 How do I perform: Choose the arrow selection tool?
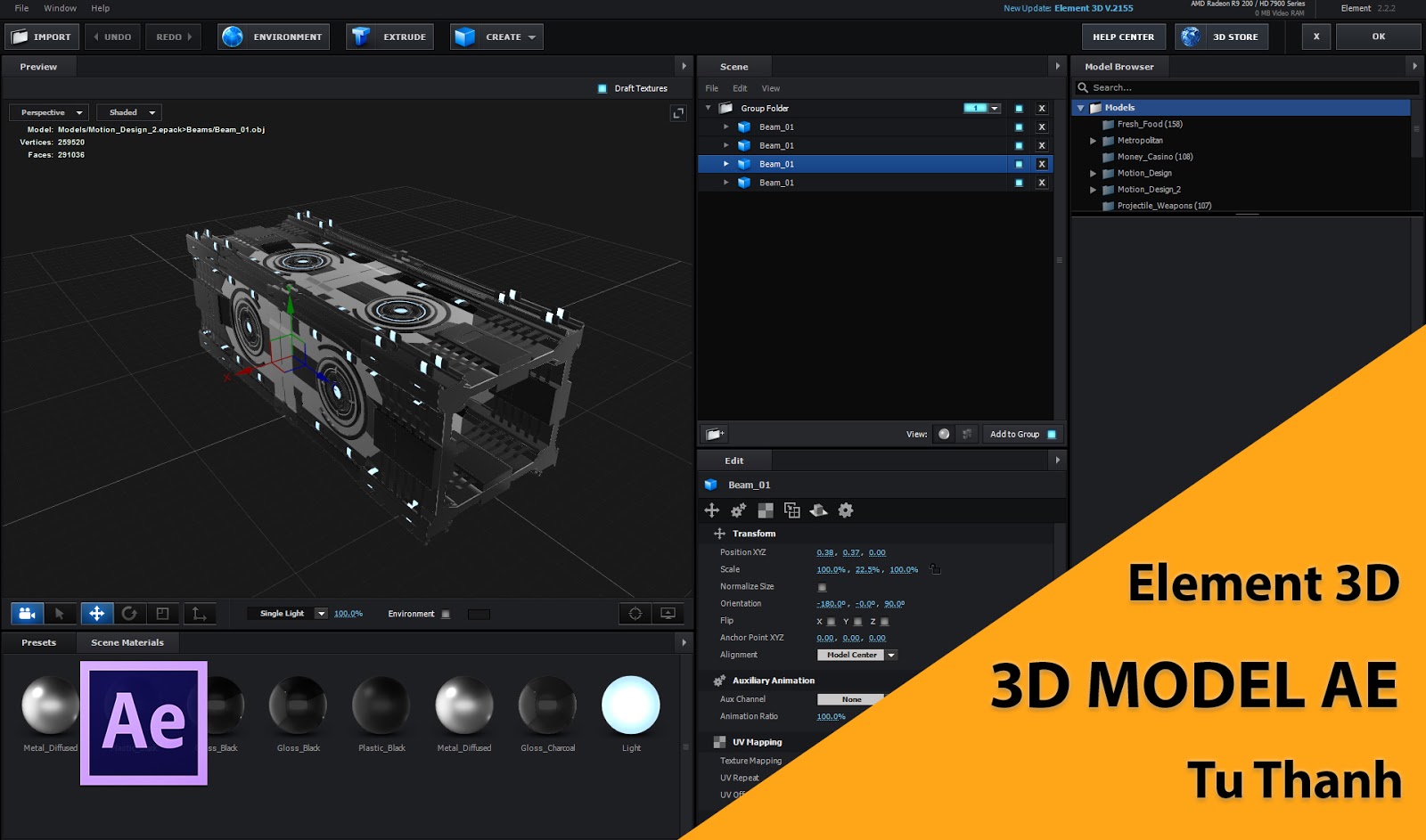tap(60, 614)
